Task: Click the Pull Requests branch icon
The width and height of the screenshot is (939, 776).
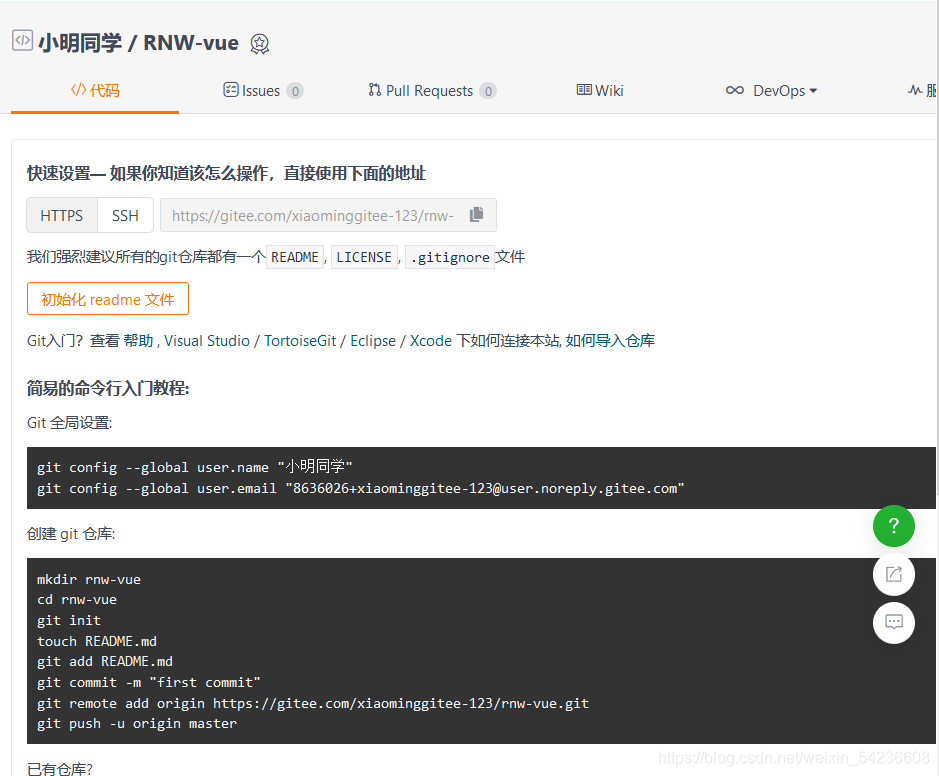Action: coord(374,90)
